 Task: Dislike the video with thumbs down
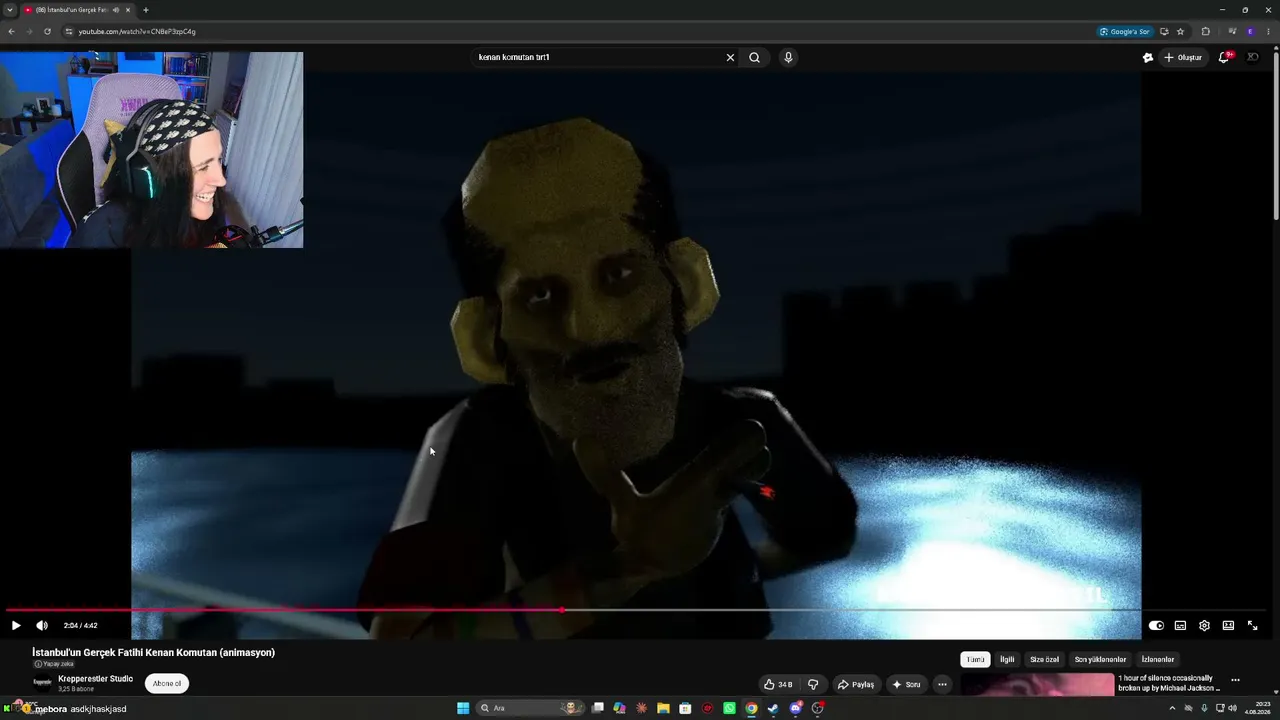(x=813, y=685)
